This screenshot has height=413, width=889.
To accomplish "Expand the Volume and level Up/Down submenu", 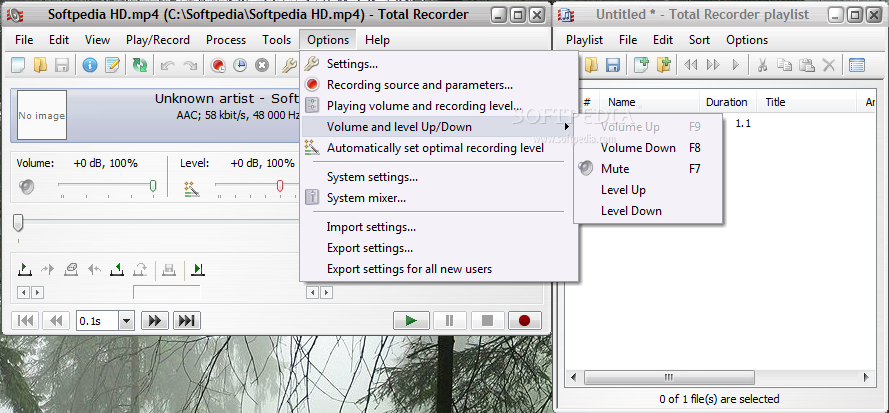I will click(439, 127).
